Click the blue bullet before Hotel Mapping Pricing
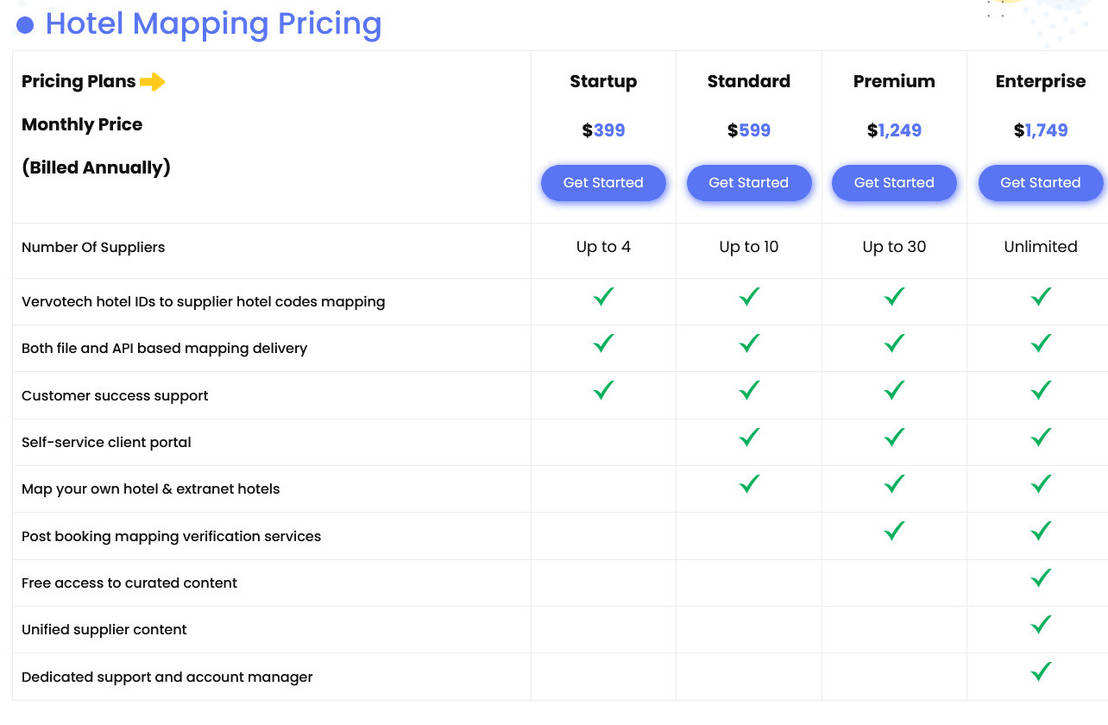Viewport: 1108px width, 725px height. (x=25, y=25)
